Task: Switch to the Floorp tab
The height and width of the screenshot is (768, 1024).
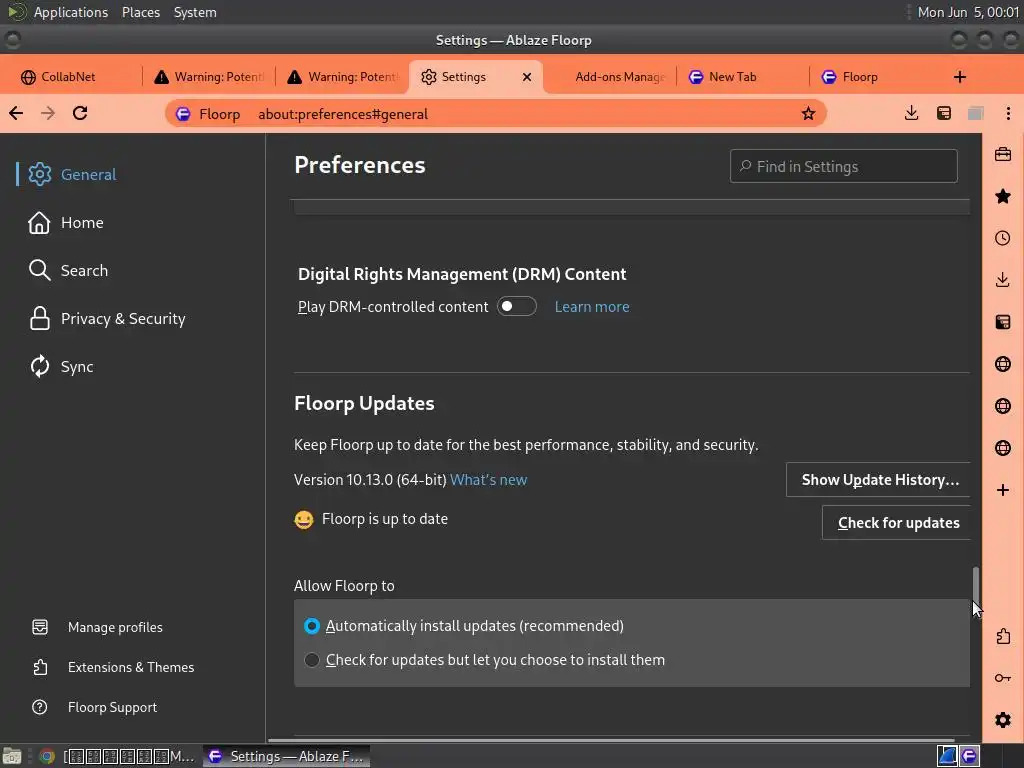Action: click(x=876, y=77)
